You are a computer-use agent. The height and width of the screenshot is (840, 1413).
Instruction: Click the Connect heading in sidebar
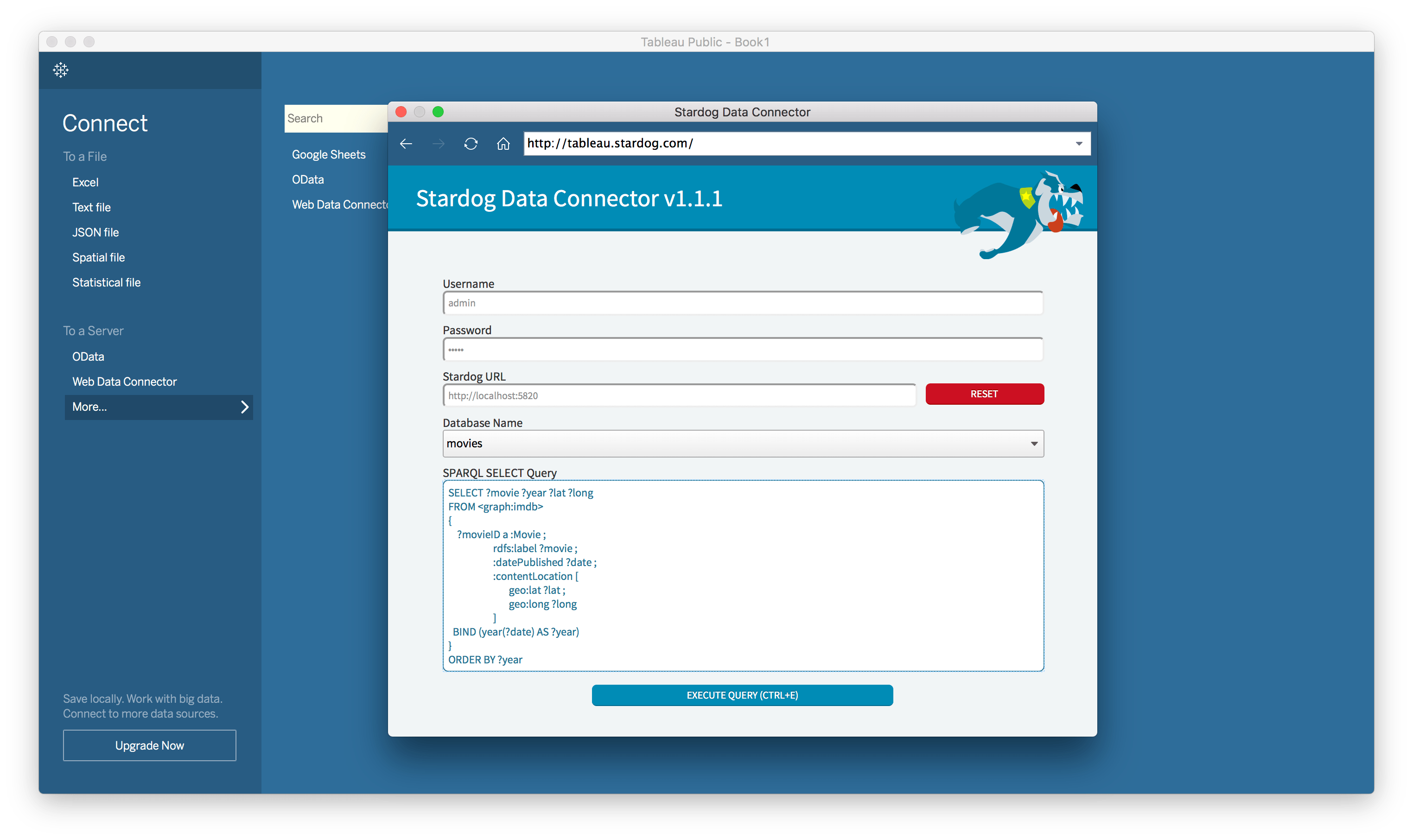coord(105,123)
